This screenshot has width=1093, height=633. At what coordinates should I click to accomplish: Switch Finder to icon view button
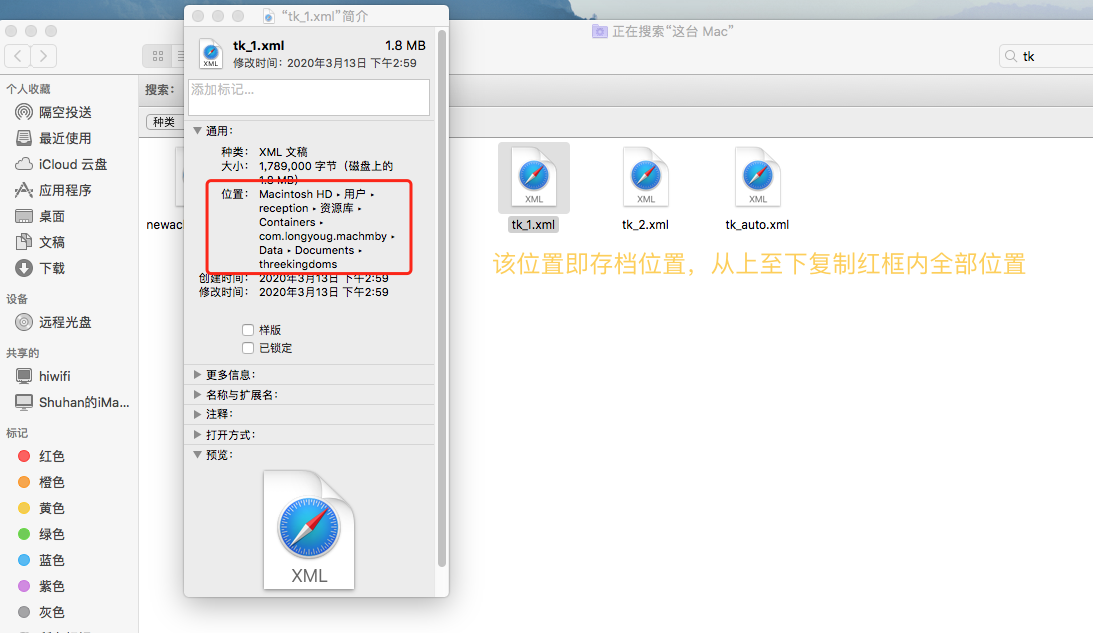point(158,56)
